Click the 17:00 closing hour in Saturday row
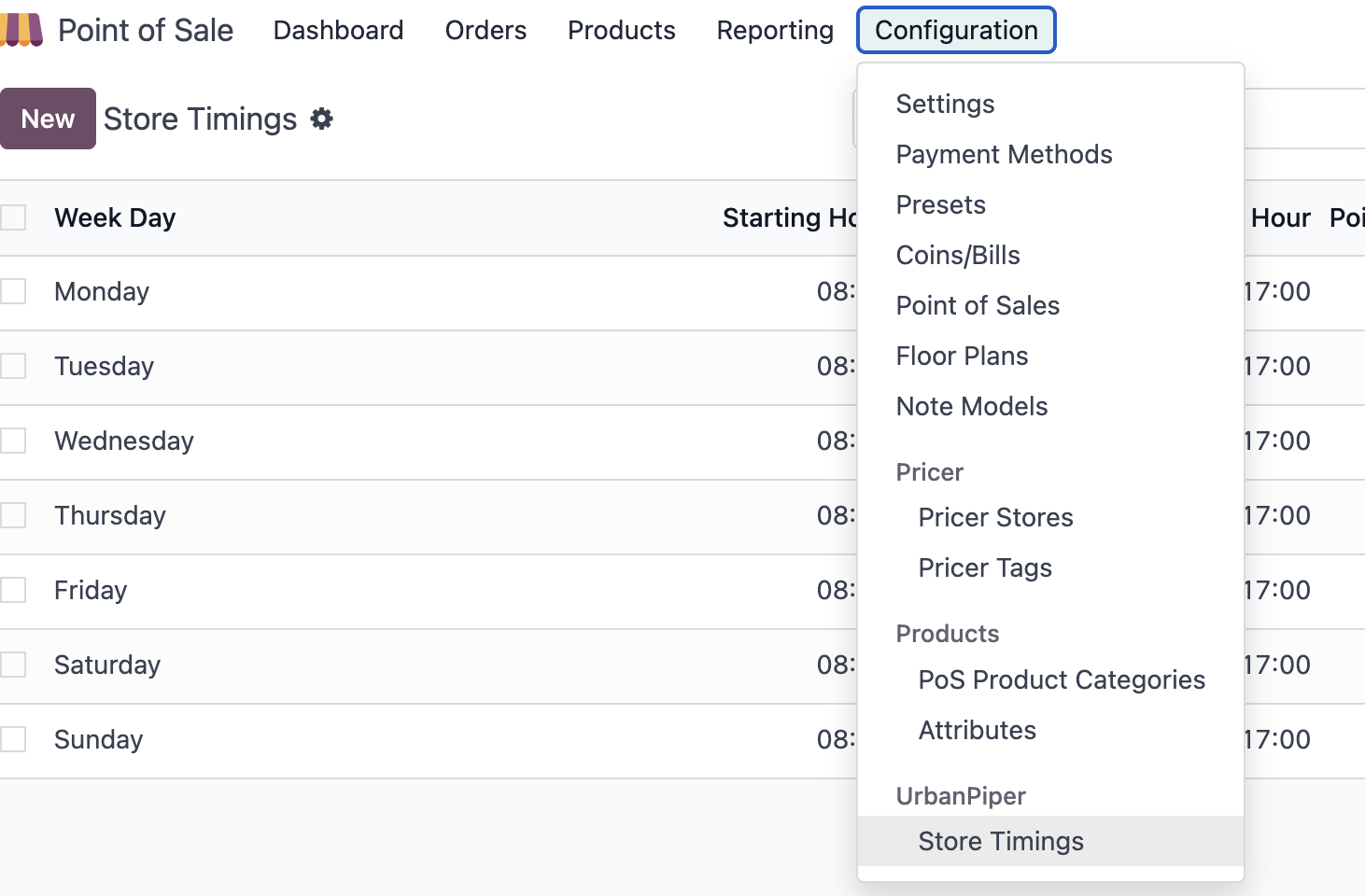The image size is (1365, 896). coord(1277,665)
